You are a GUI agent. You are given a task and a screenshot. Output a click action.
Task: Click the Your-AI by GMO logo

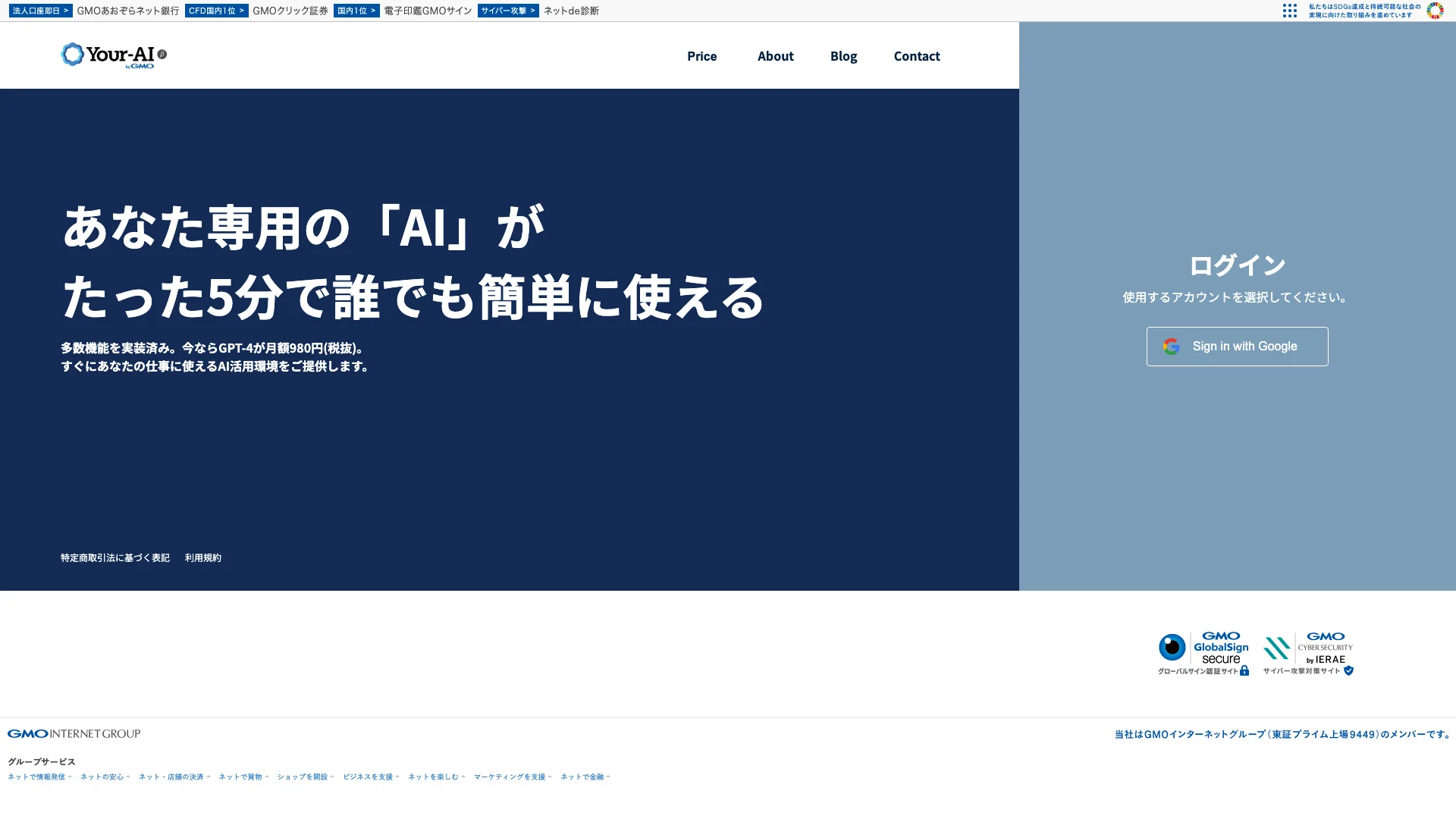coord(113,55)
